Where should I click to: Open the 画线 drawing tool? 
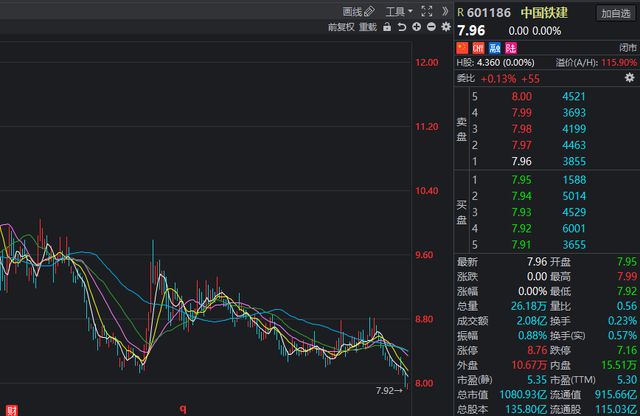coord(357,12)
